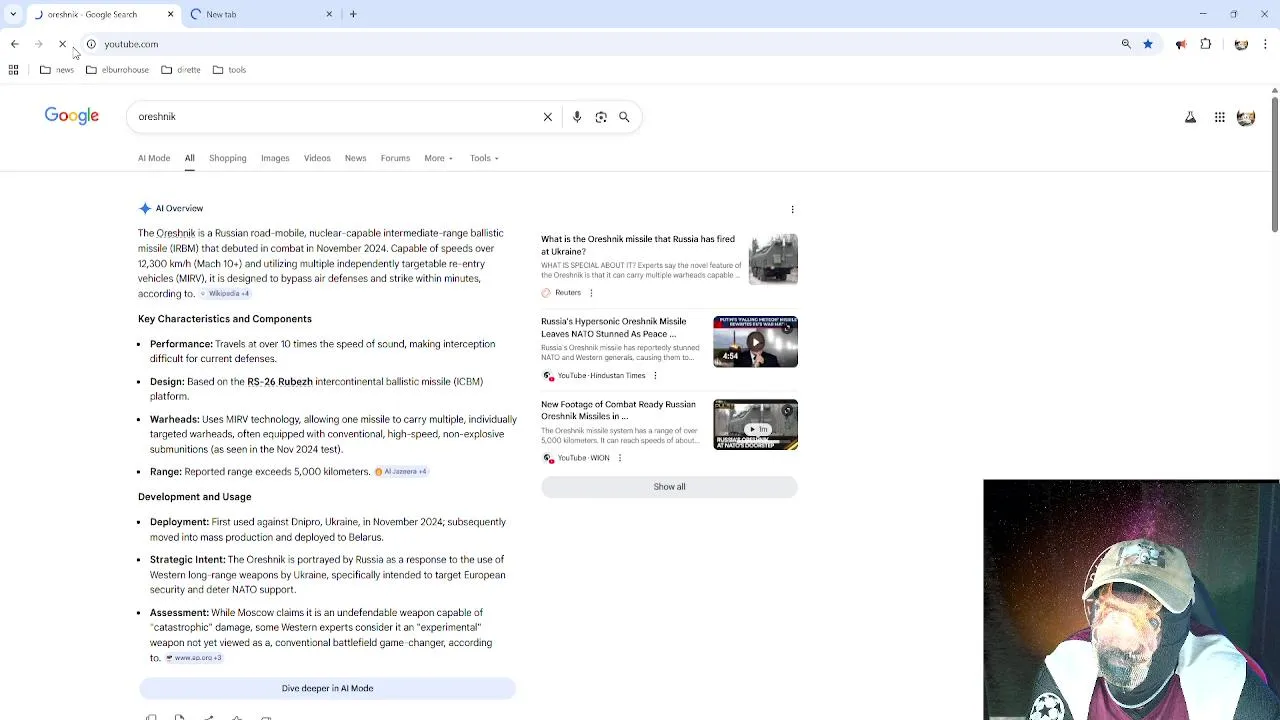Open WION New Footage video link
1280x720 pixels.
[618, 410]
